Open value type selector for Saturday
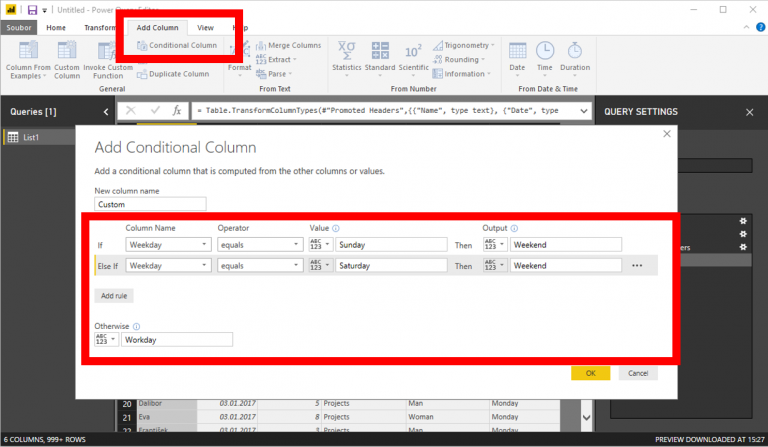The height and width of the screenshot is (447, 768). coord(320,265)
